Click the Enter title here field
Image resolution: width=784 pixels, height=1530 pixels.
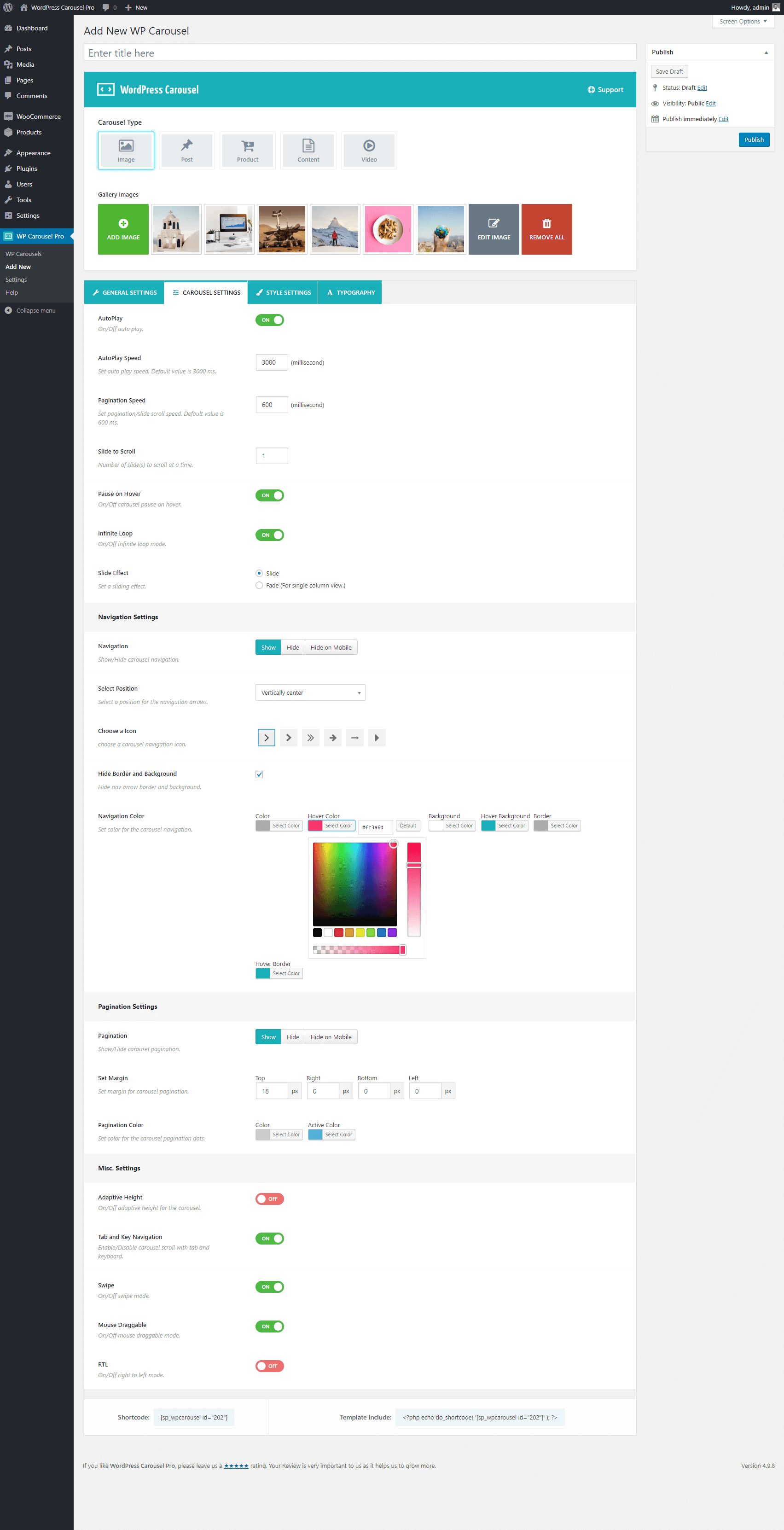(x=360, y=53)
